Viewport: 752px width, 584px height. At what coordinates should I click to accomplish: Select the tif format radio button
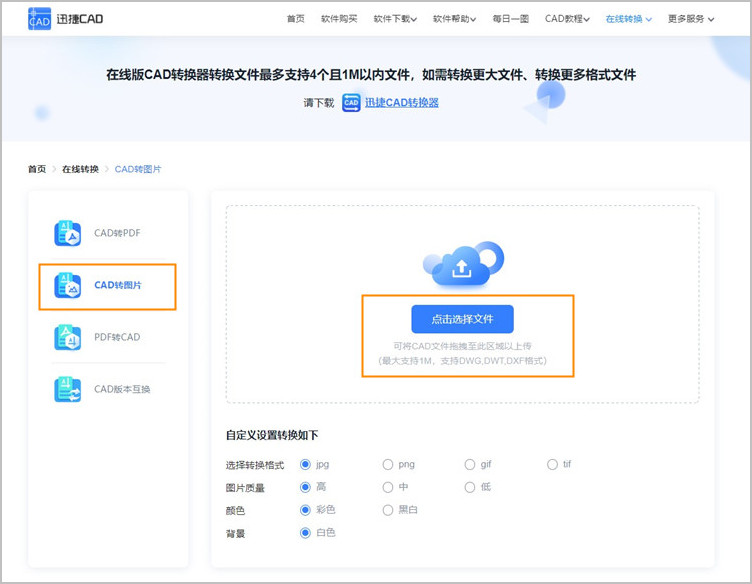pos(552,464)
